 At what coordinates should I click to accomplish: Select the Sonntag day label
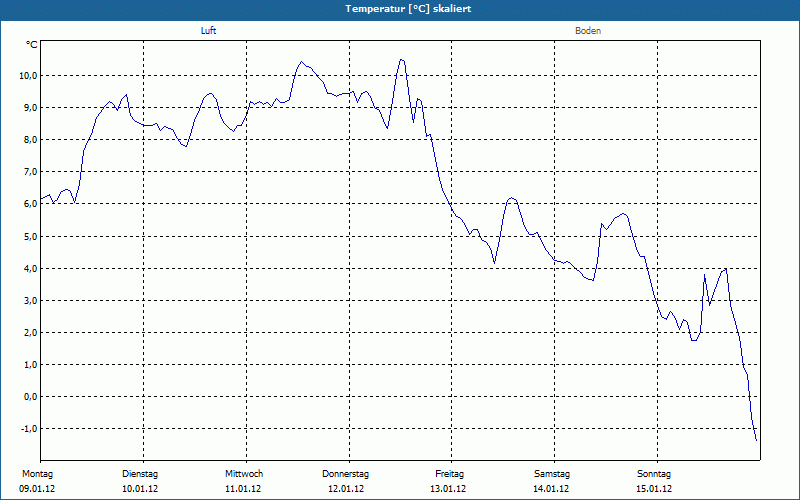654,474
